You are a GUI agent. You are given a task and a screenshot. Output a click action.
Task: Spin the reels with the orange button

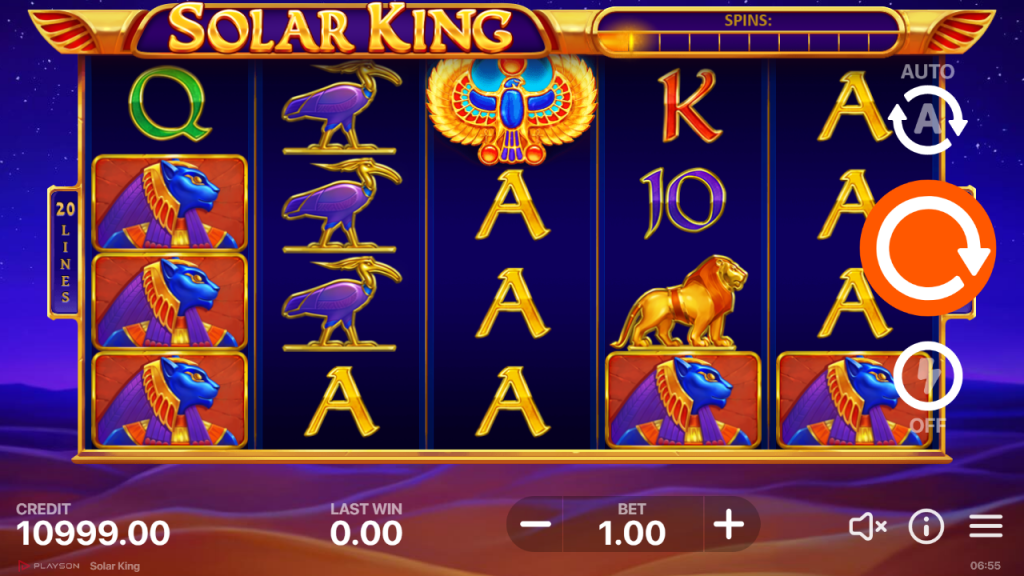coord(927,248)
